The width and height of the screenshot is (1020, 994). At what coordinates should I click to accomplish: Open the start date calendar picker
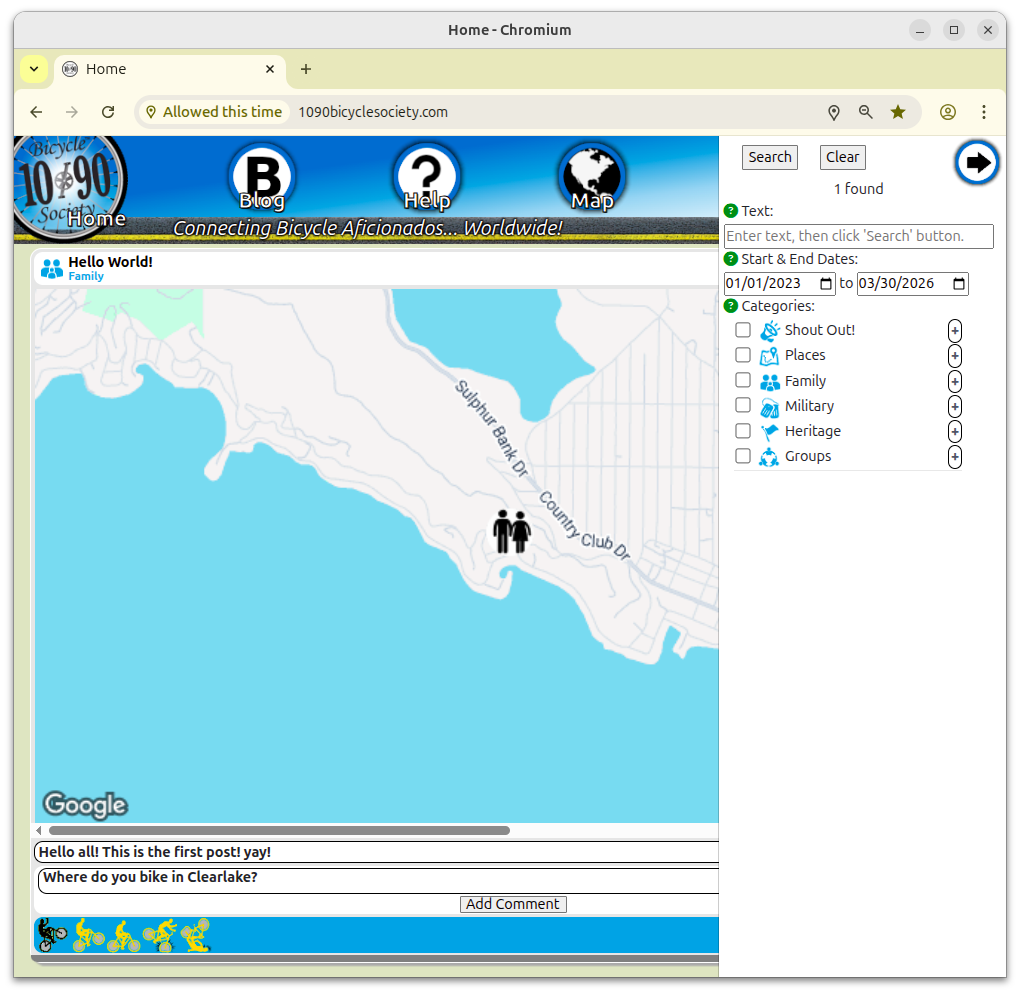(x=825, y=283)
